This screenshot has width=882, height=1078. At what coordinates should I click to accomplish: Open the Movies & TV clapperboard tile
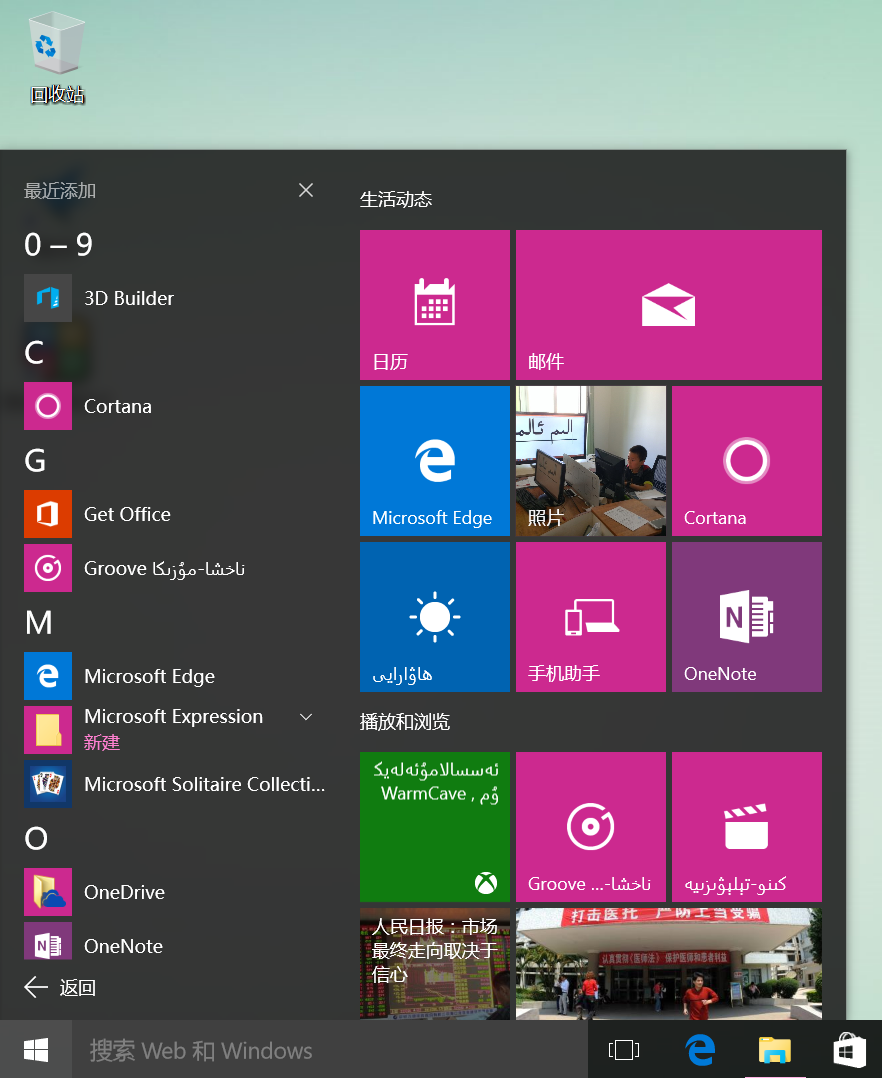(747, 826)
